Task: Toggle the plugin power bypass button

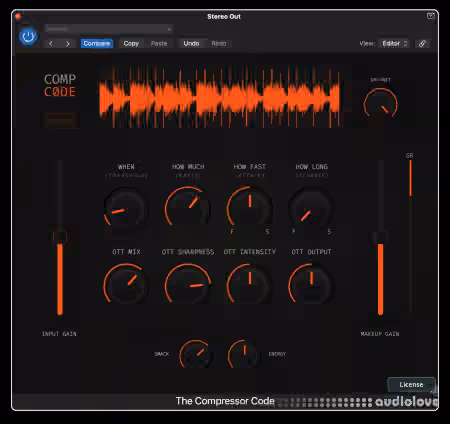Action: point(28,36)
